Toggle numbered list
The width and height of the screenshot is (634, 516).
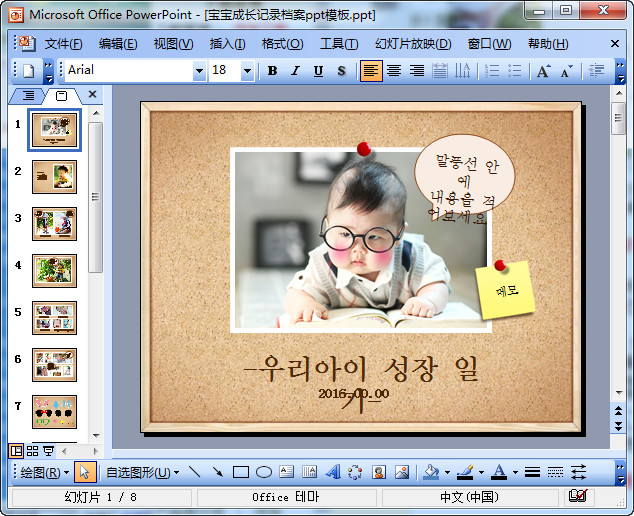click(492, 71)
